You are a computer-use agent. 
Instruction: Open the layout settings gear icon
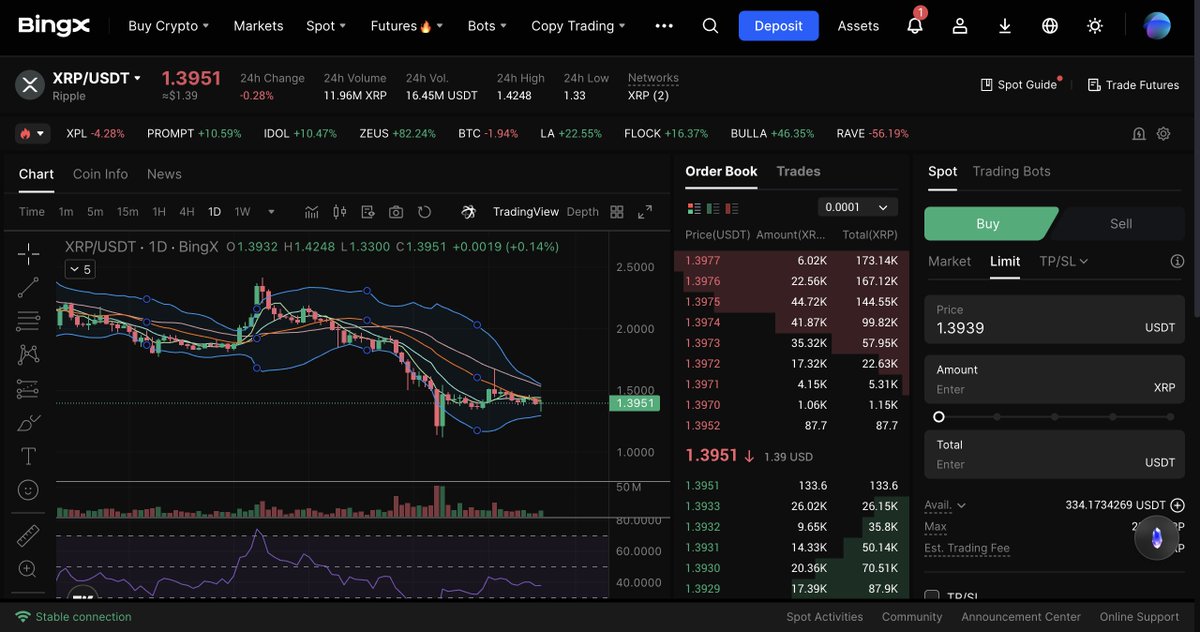(1163, 133)
